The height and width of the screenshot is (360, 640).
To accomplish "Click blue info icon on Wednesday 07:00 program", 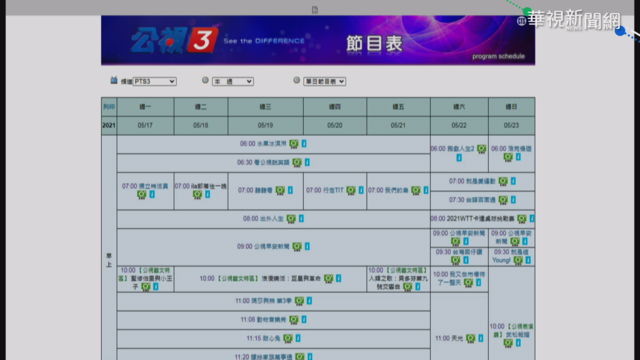I will (x=290, y=190).
